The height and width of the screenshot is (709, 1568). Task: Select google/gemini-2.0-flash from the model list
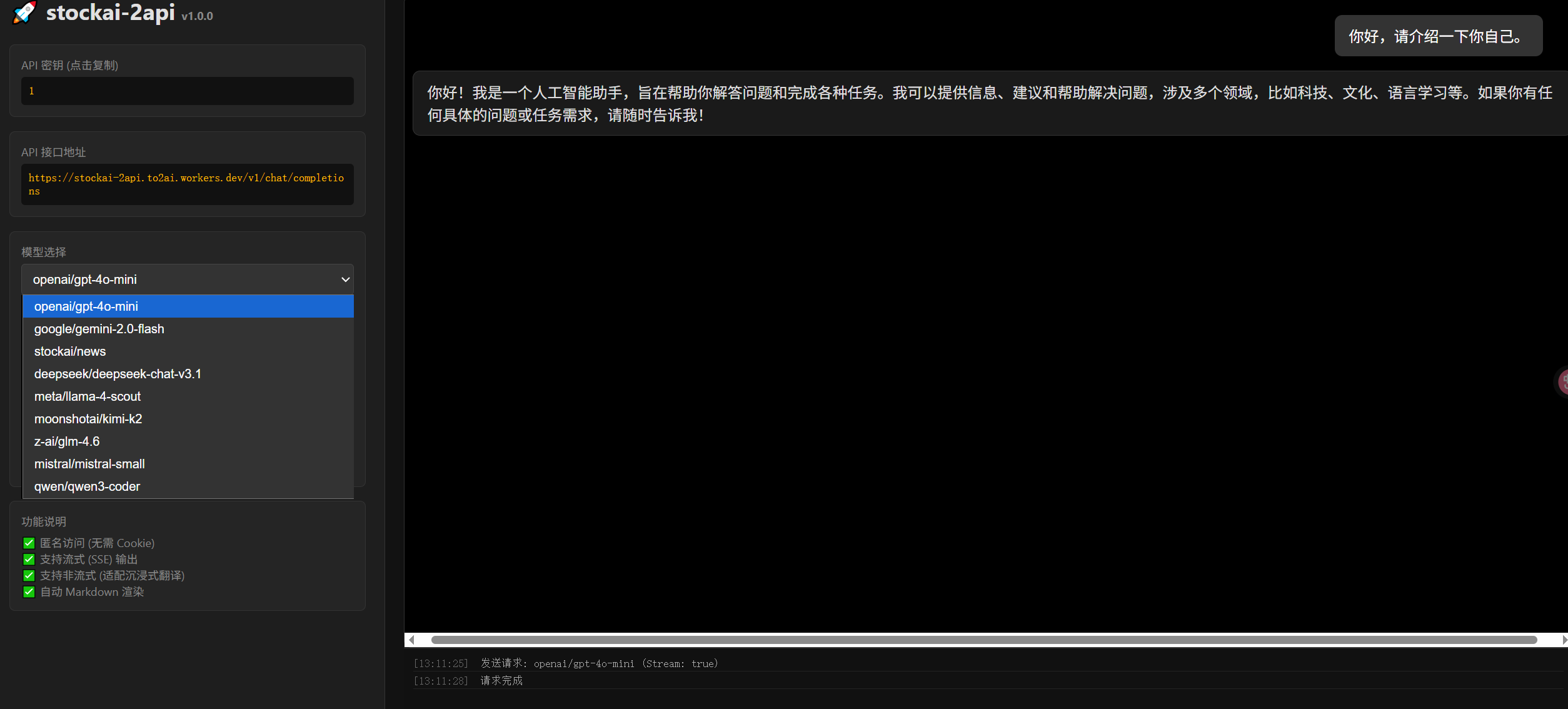pos(99,329)
